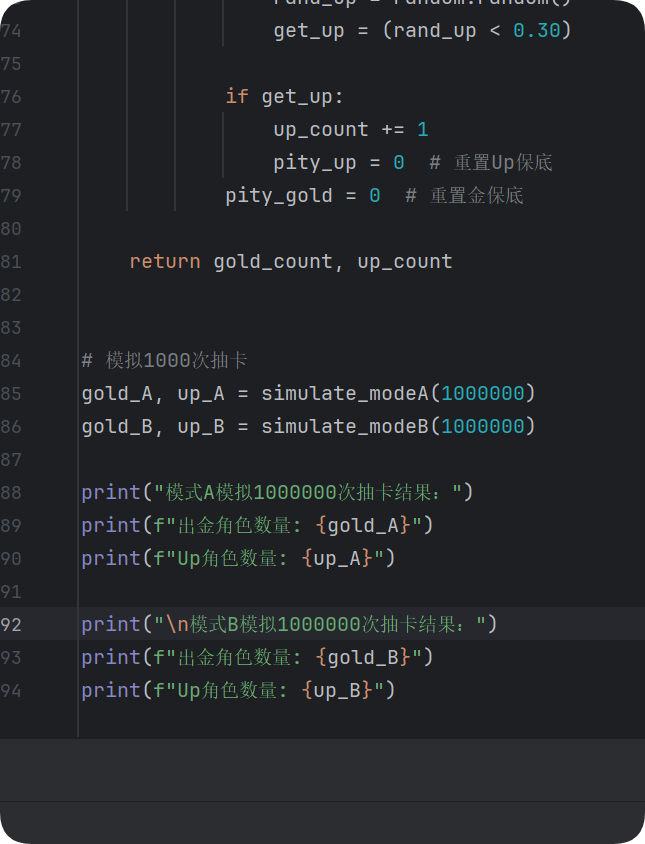Click 'up_count += 1' on line 77
This screenshot has width=645, height=844.
tap(350, 129)
